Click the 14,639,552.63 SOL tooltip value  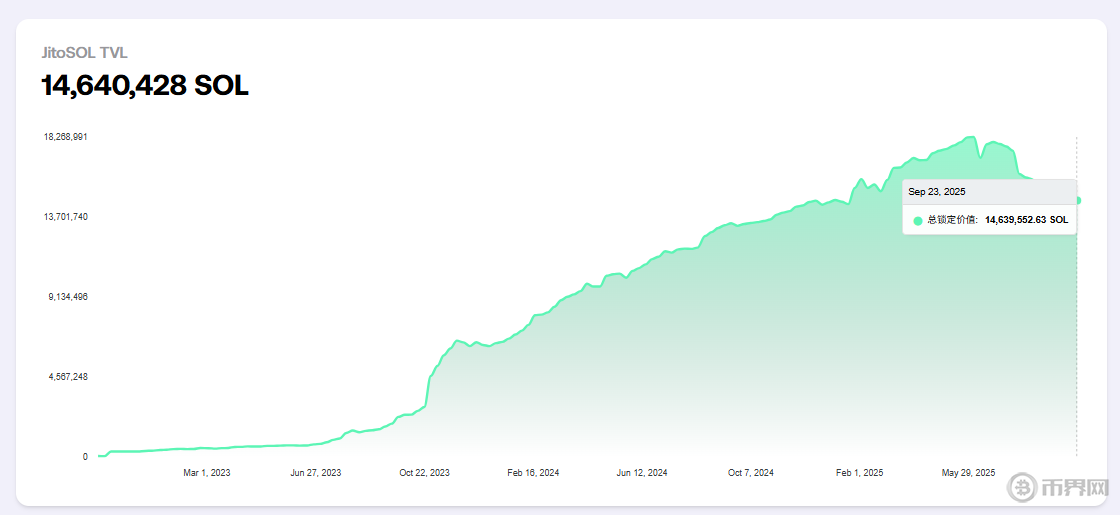click(1026, 220)
